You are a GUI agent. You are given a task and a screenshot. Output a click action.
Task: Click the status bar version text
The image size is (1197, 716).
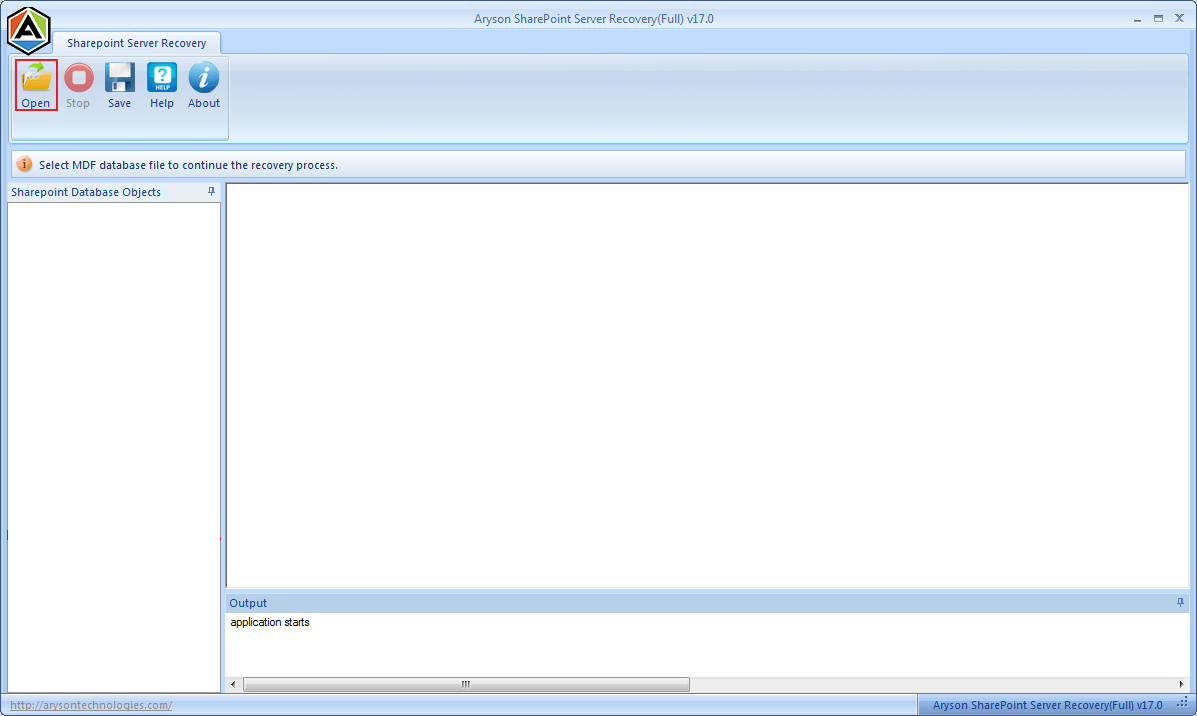(x=1047, y=705)
